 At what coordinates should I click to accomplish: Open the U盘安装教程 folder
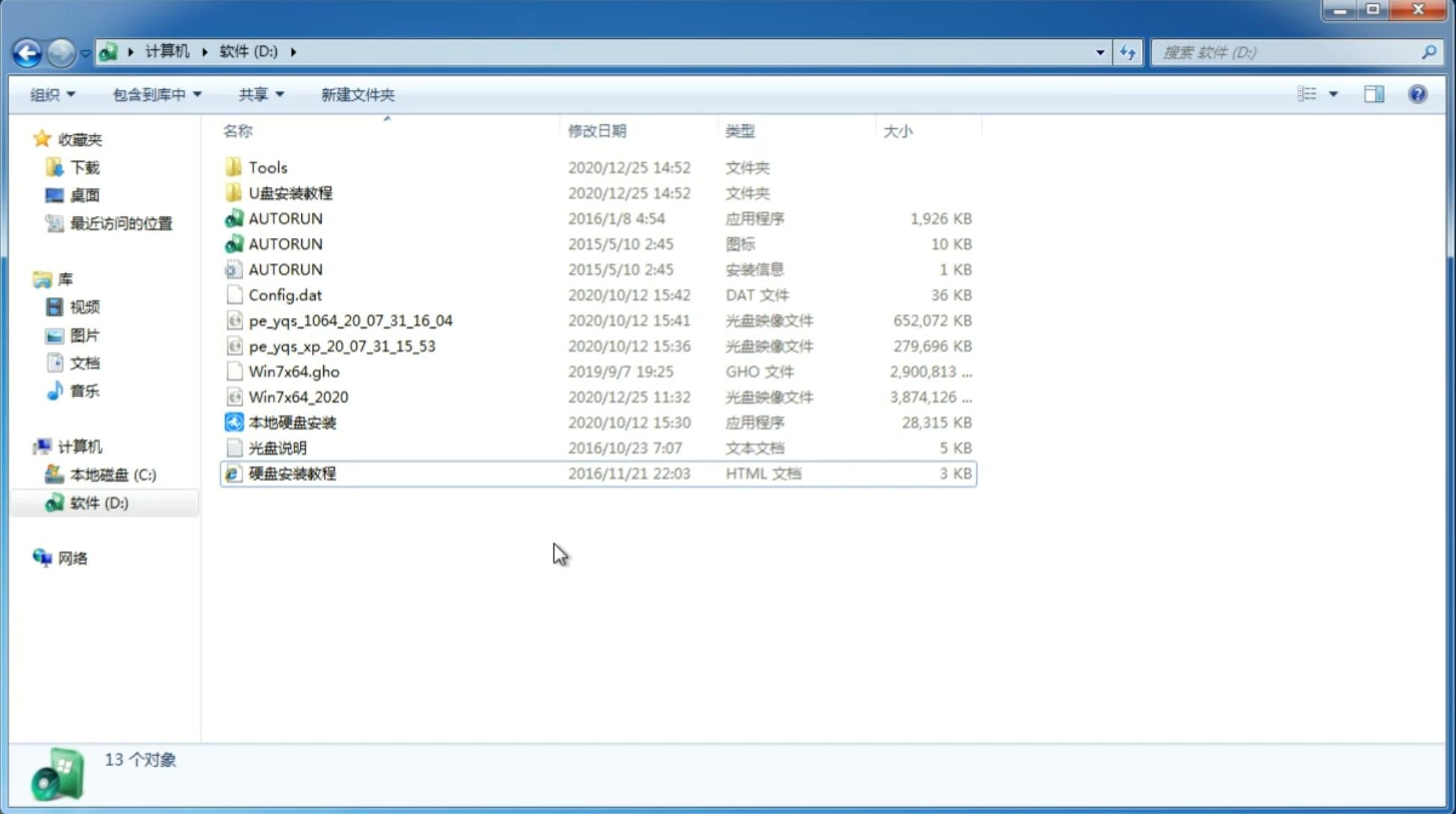[x=289, y=193]
